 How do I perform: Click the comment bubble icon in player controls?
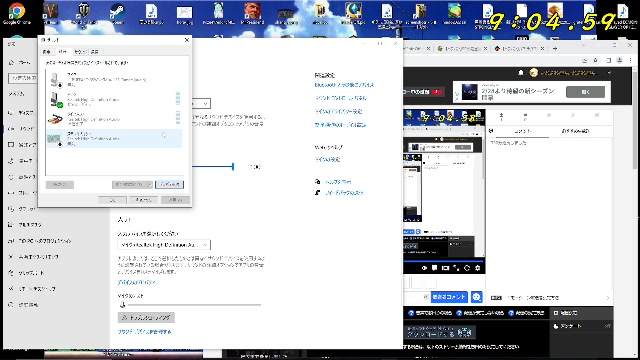tap(435, 268)
